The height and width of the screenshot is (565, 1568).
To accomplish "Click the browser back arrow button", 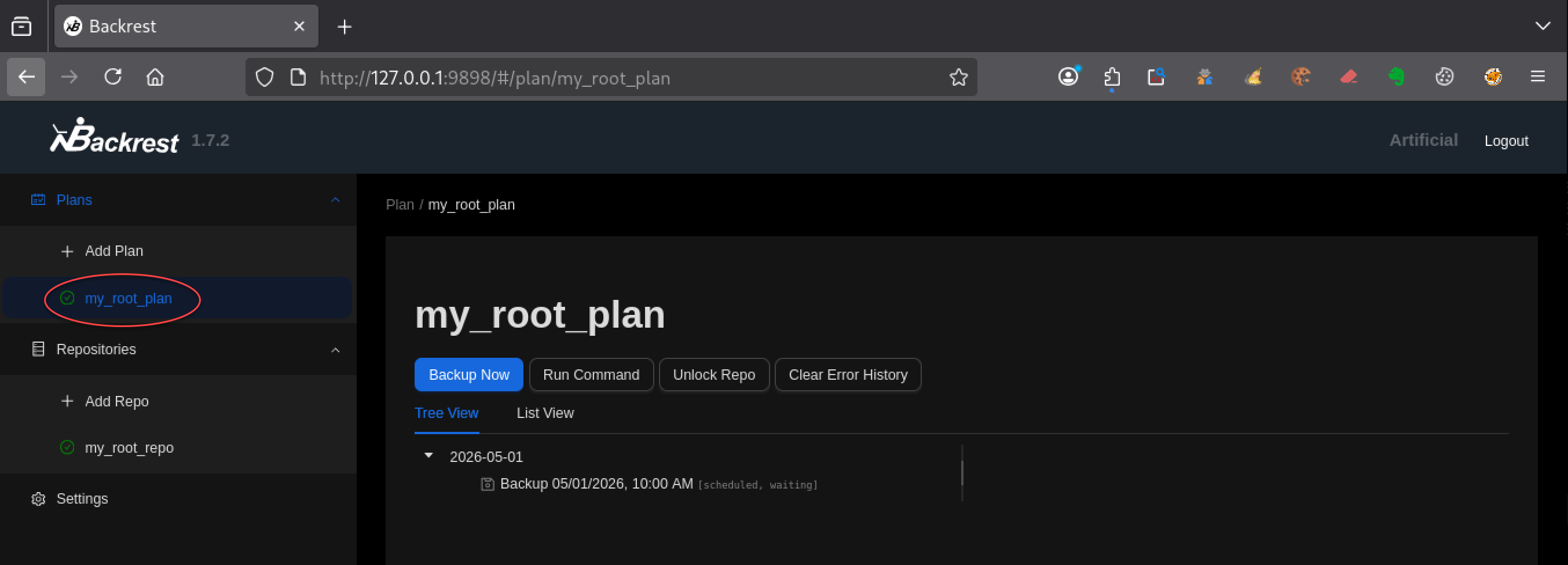I will pyautogui.click(x=26, y=78).
